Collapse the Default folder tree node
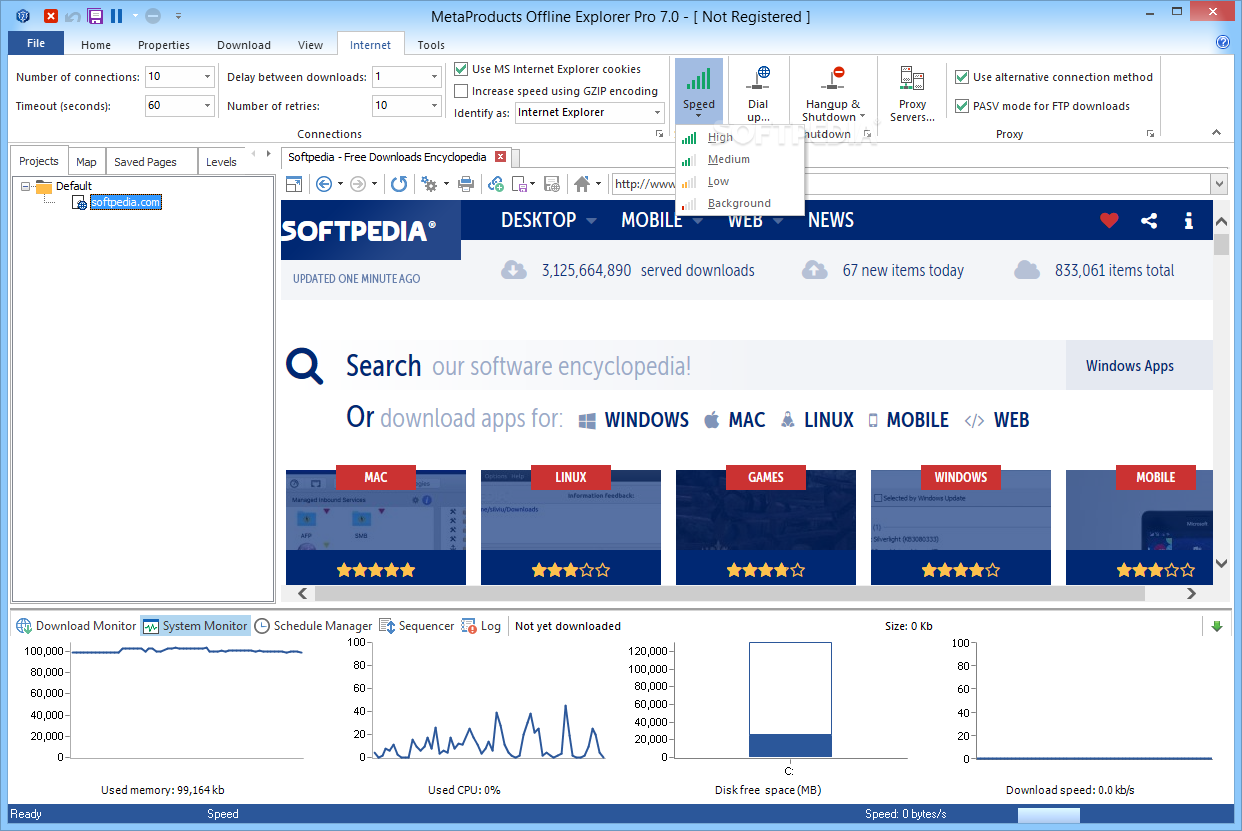Viewport: 1242px width, 831px height. pyautogui.click(x=25, y=186)
